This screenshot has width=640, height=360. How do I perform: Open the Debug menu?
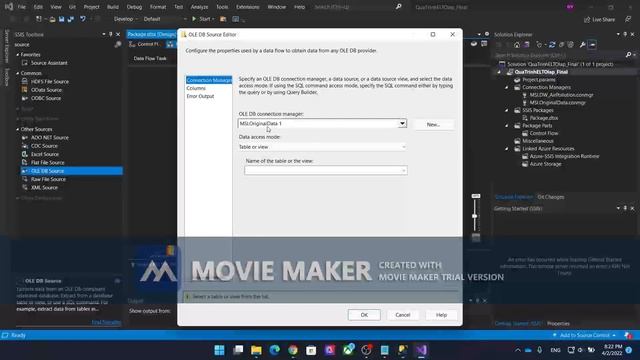tap(134, 7)
